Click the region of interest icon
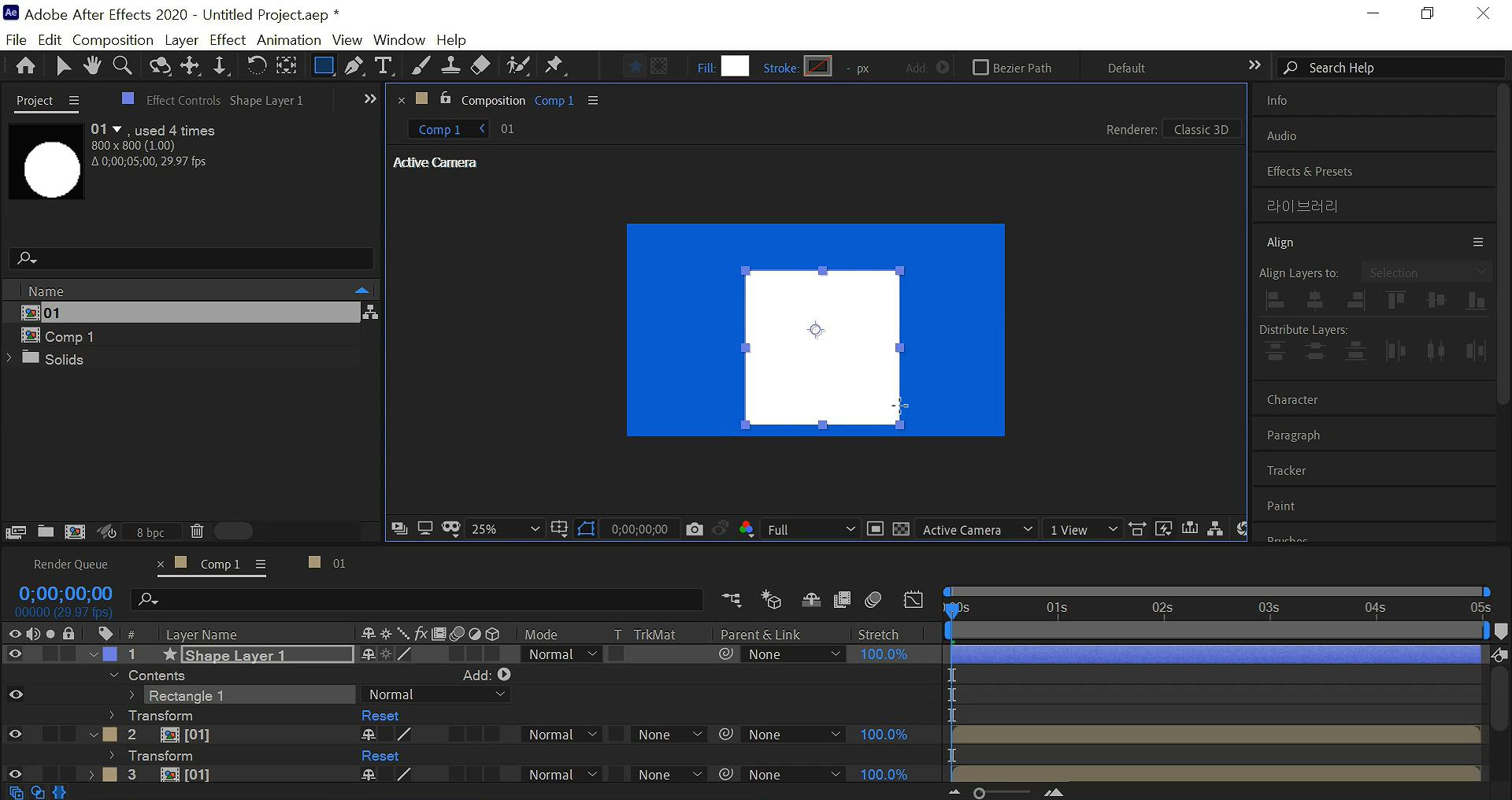This screenshot has height=800, width=1512. coord(874,529)
